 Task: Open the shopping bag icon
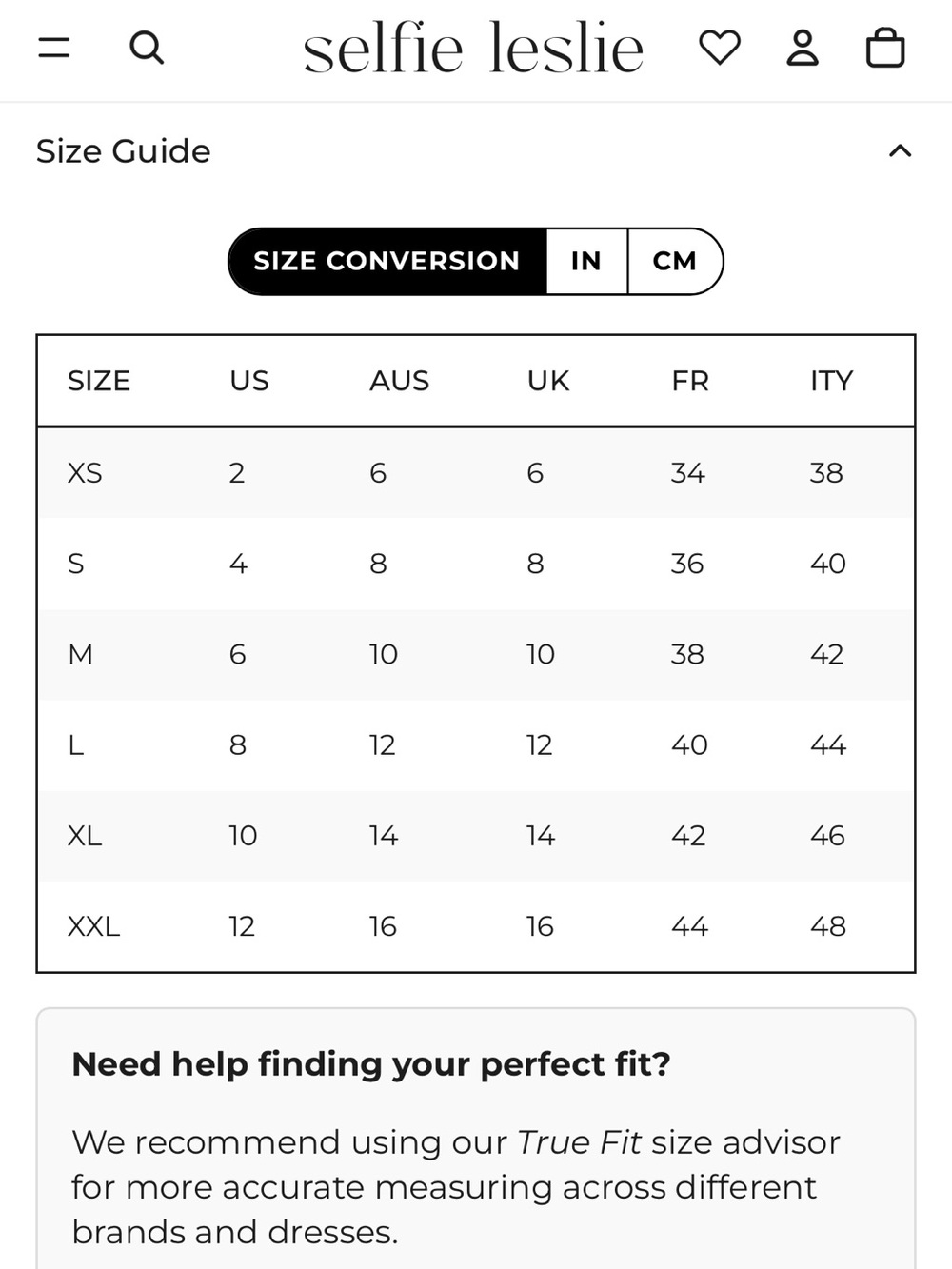[885, 48]
